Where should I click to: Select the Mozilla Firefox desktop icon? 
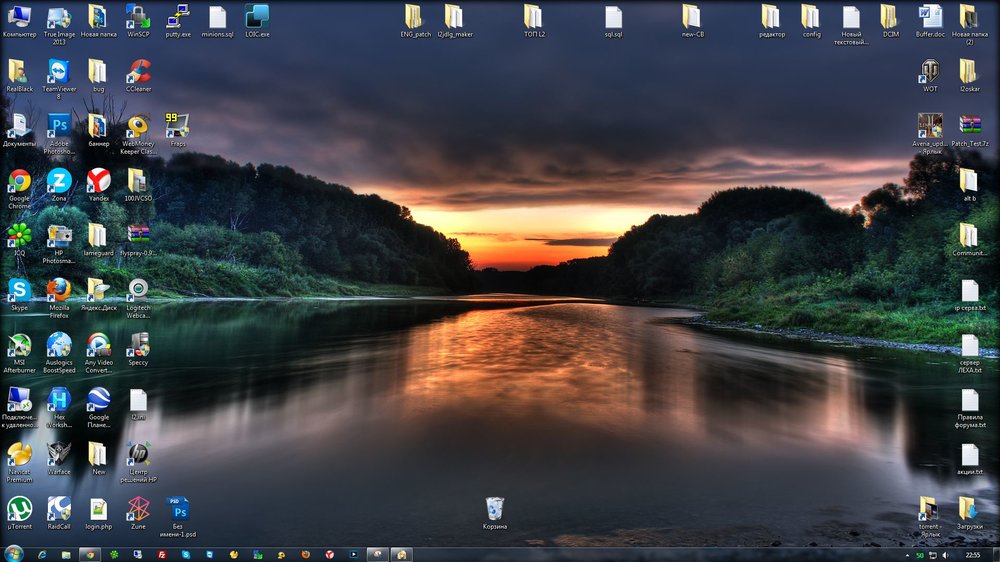(x=59, y=290)
